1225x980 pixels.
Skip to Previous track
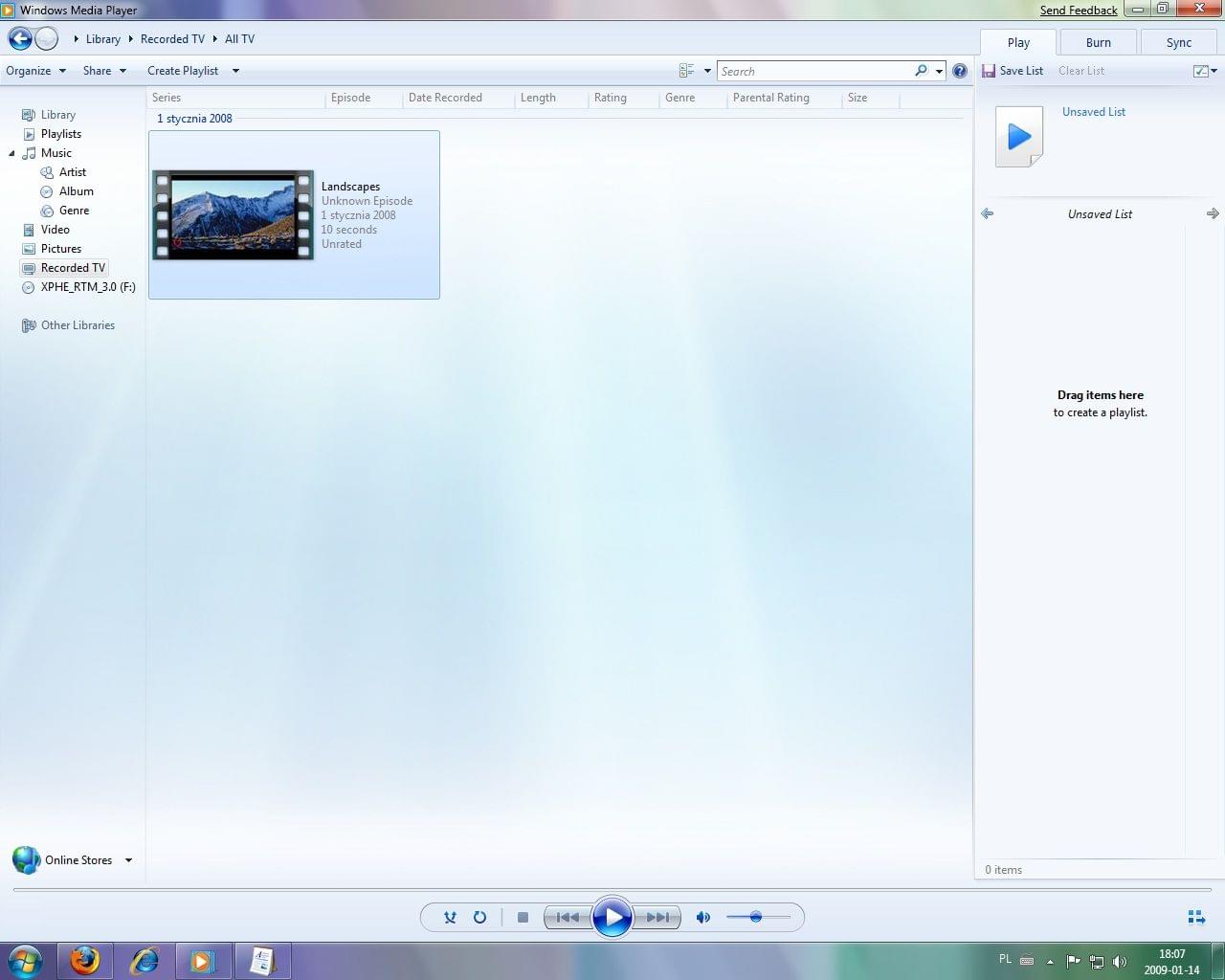tap(568, 917)
